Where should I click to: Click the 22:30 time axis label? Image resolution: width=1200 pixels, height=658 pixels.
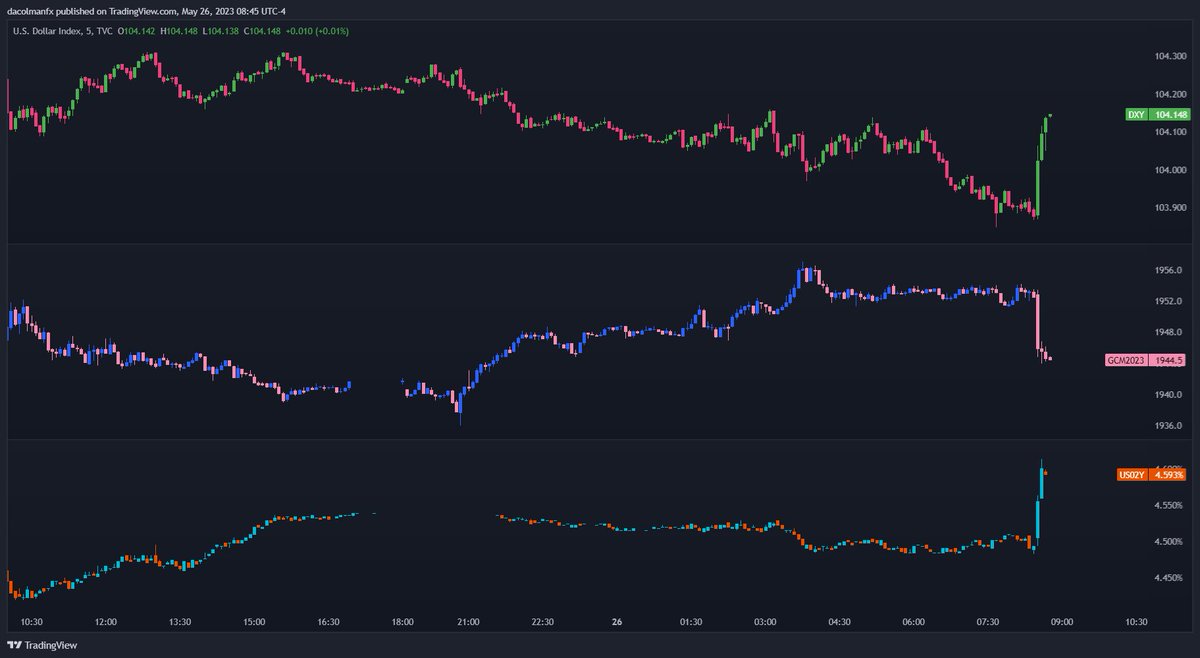click(x=542, y=621)
